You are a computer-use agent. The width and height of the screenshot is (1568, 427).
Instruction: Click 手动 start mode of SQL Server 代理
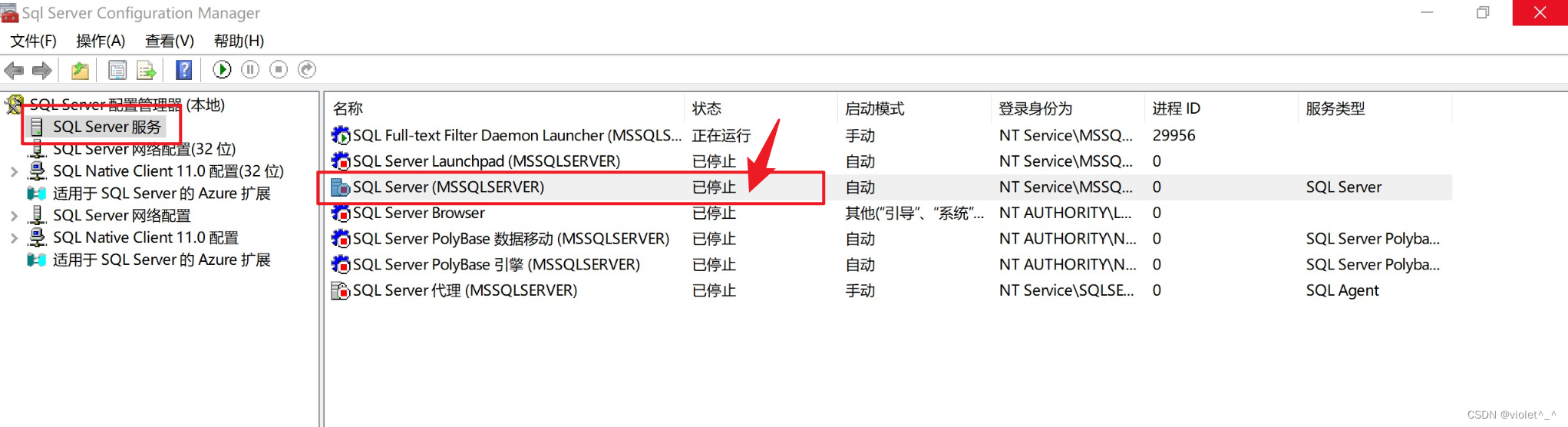[x=860, y=290]
